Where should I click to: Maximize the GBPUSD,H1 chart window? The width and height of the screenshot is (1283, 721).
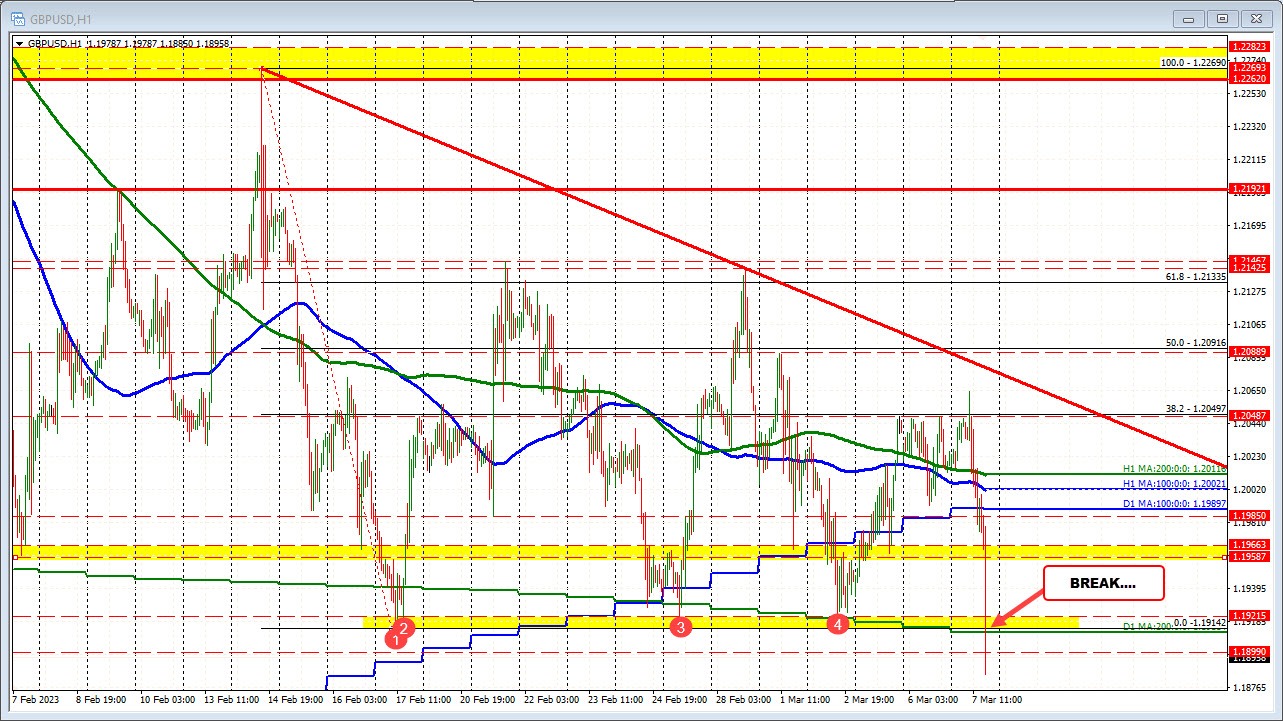click(x=1223, y=17)
